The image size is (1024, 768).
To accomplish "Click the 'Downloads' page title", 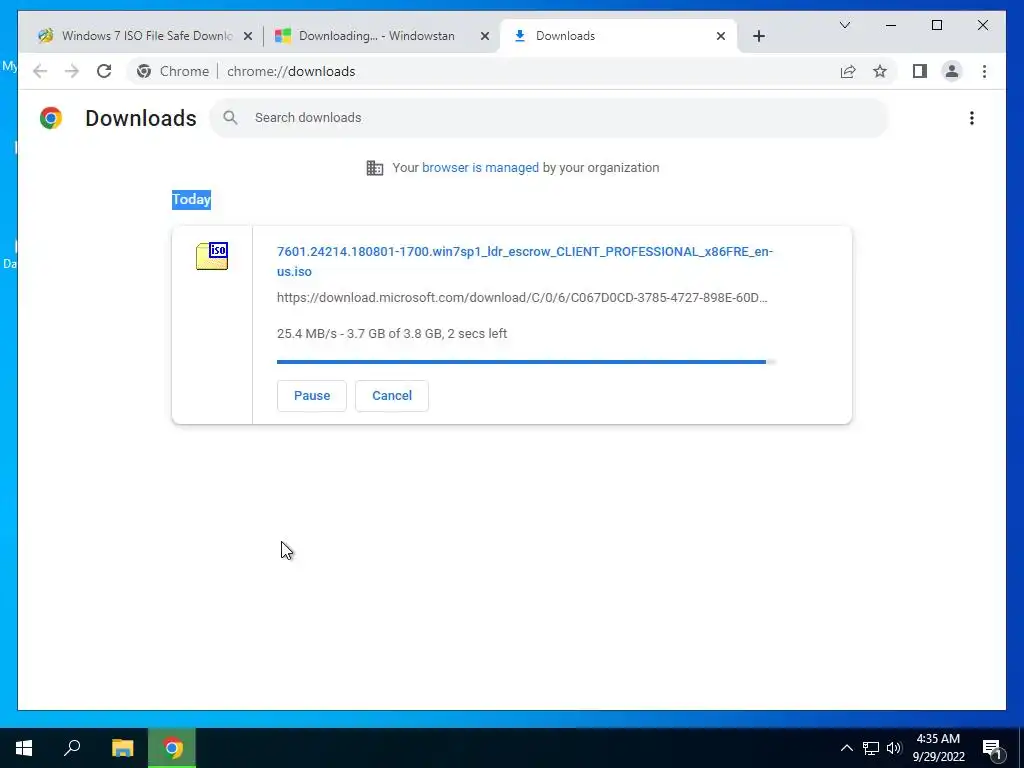I will (140, 118).
